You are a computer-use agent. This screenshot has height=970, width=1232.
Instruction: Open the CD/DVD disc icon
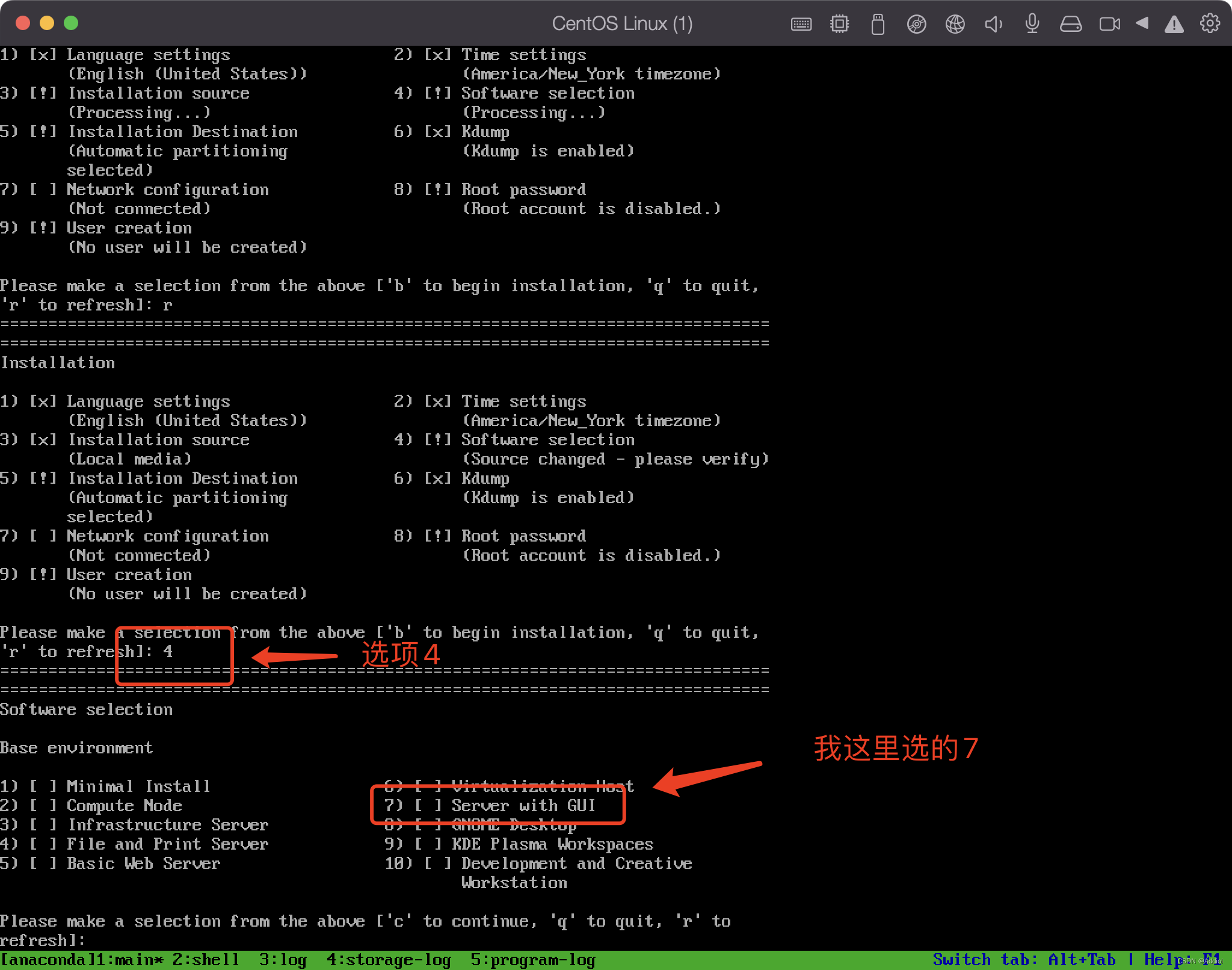coord(916,24)
